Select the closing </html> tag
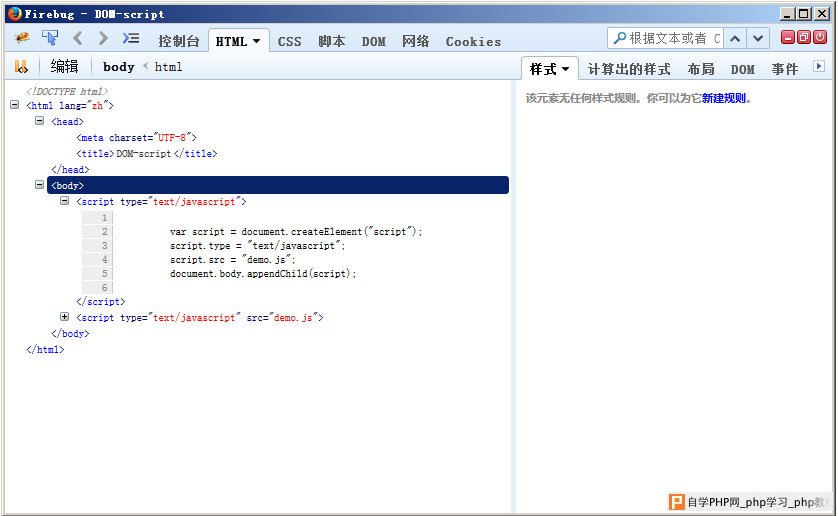 [x=45, y=349]
